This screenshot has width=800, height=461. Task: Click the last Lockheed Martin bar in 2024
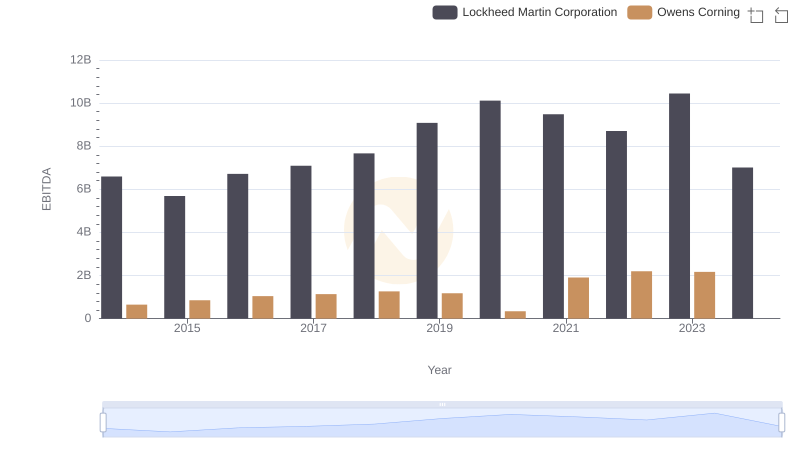(742, 243)
